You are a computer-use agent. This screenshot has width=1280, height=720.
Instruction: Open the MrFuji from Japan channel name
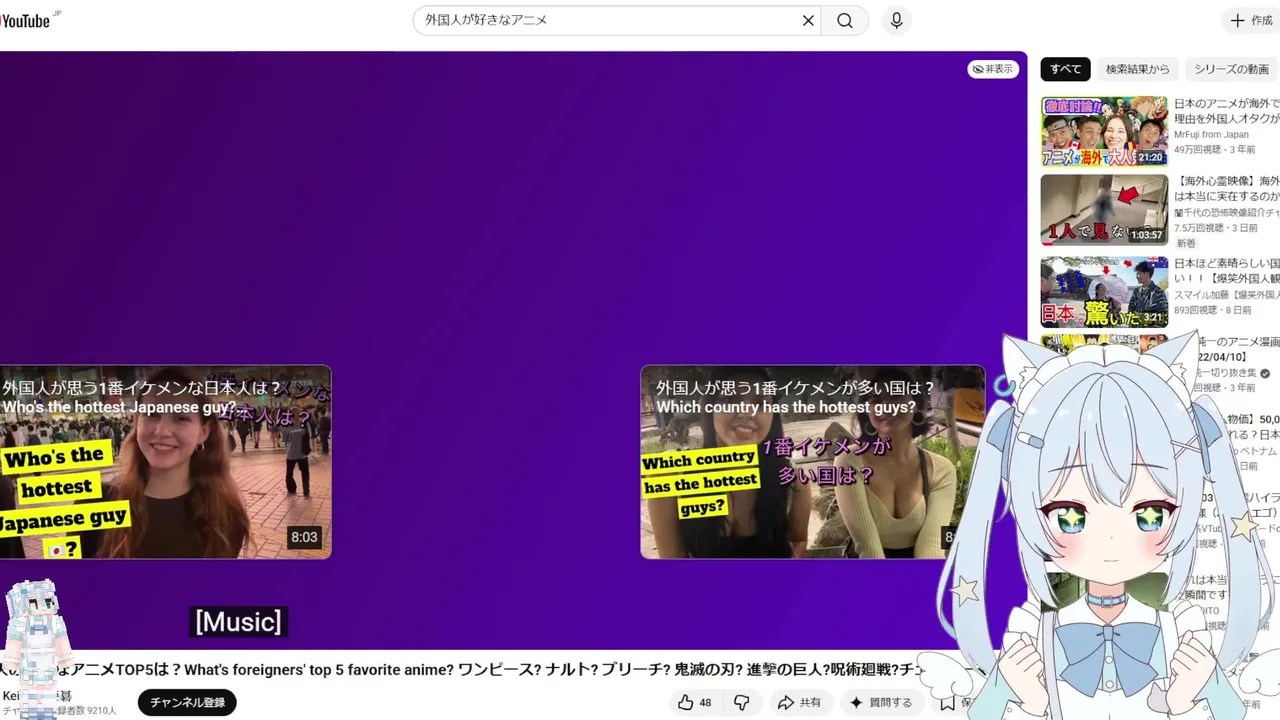pyautogui.click(x=1211, y=135)
